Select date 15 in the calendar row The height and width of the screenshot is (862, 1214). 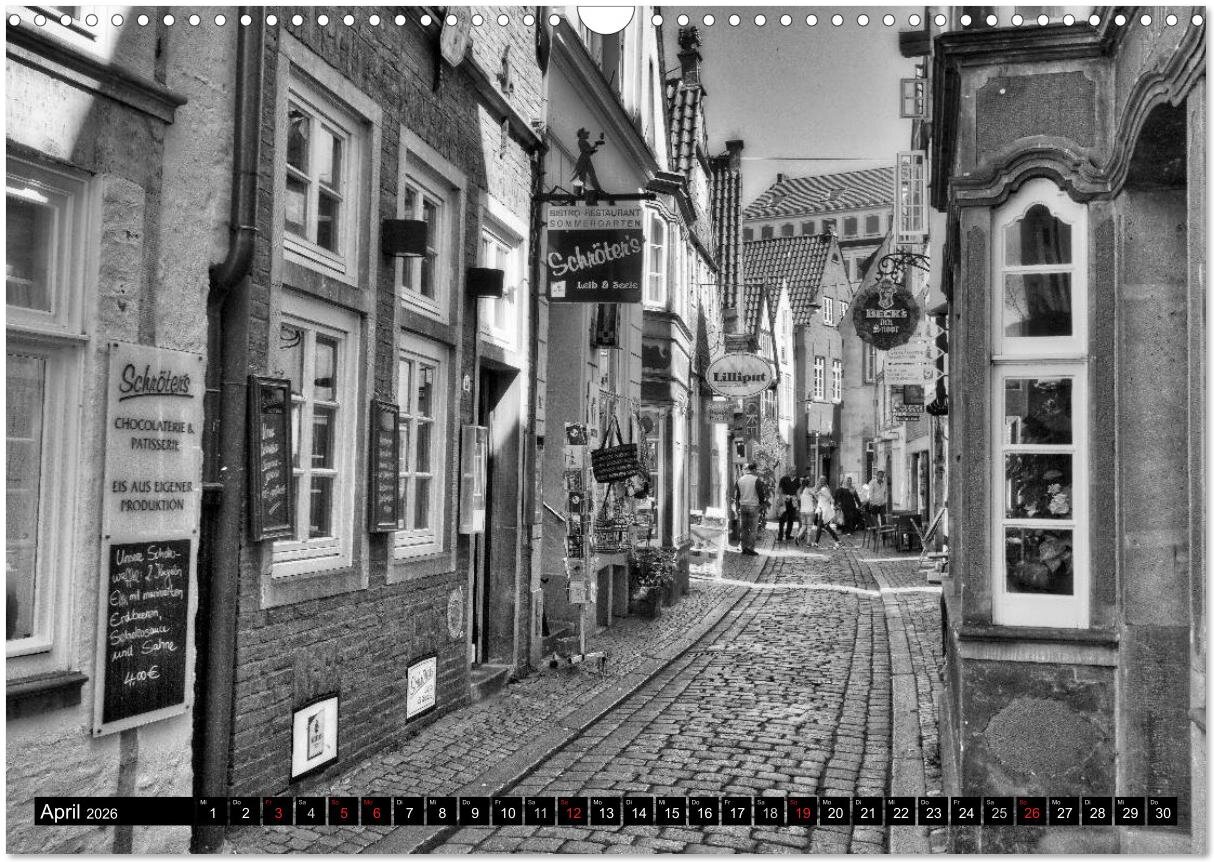pyautogui.click(x=671, y=812)
